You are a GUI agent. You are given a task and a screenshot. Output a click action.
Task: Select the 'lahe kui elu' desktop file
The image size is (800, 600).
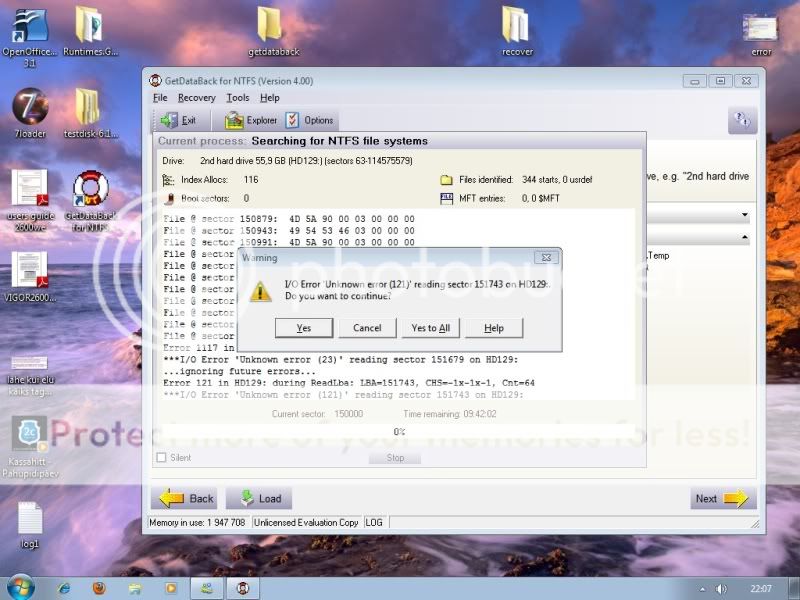click(x=30, y=377)
